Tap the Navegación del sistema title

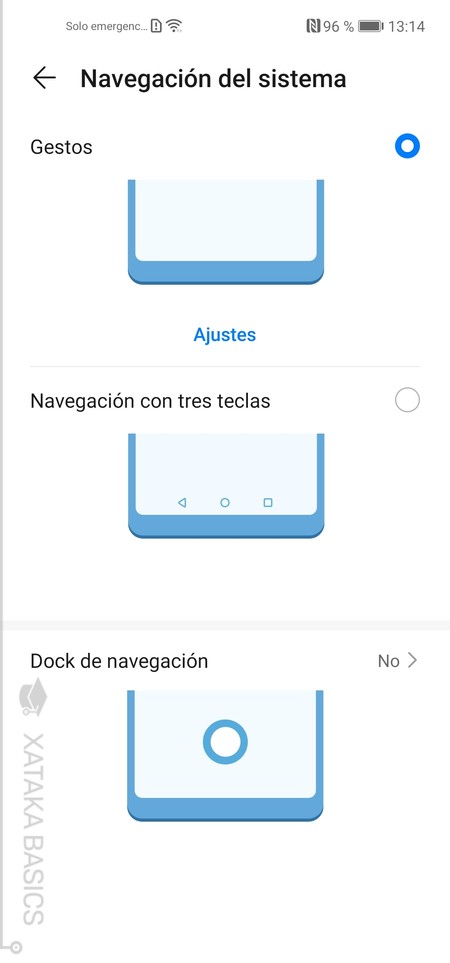[x=213, y=79]
